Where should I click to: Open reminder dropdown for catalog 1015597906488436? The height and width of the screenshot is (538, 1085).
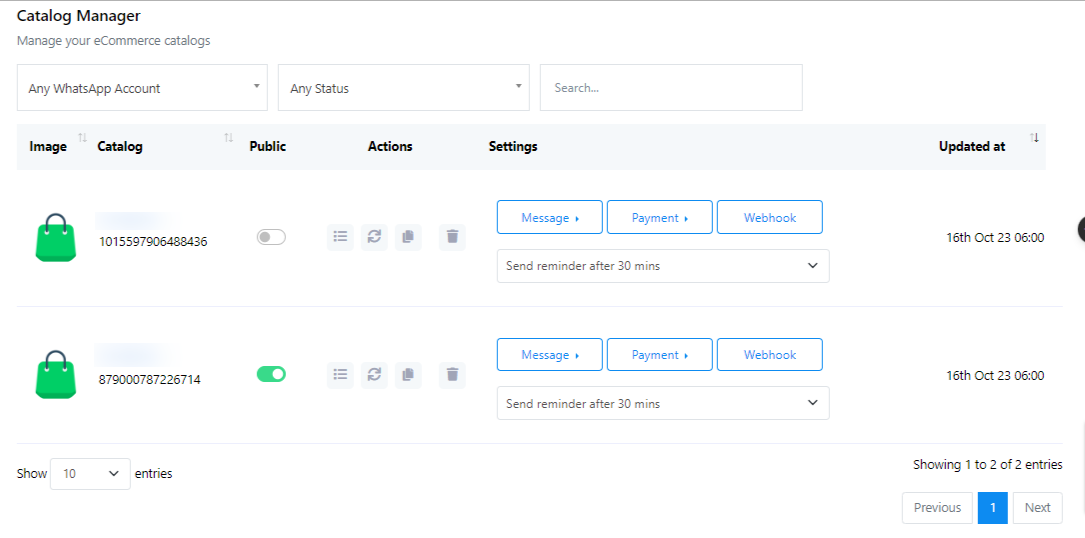click(x=662, y=266)
